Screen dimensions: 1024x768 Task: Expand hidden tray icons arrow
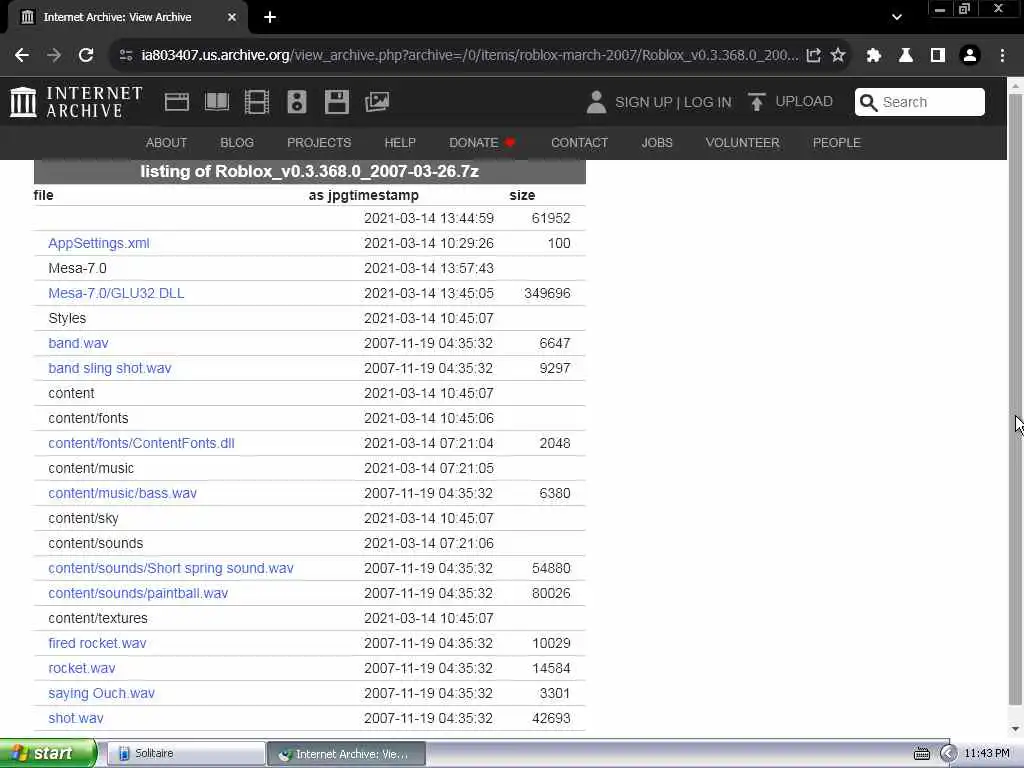tap(948, 754)
